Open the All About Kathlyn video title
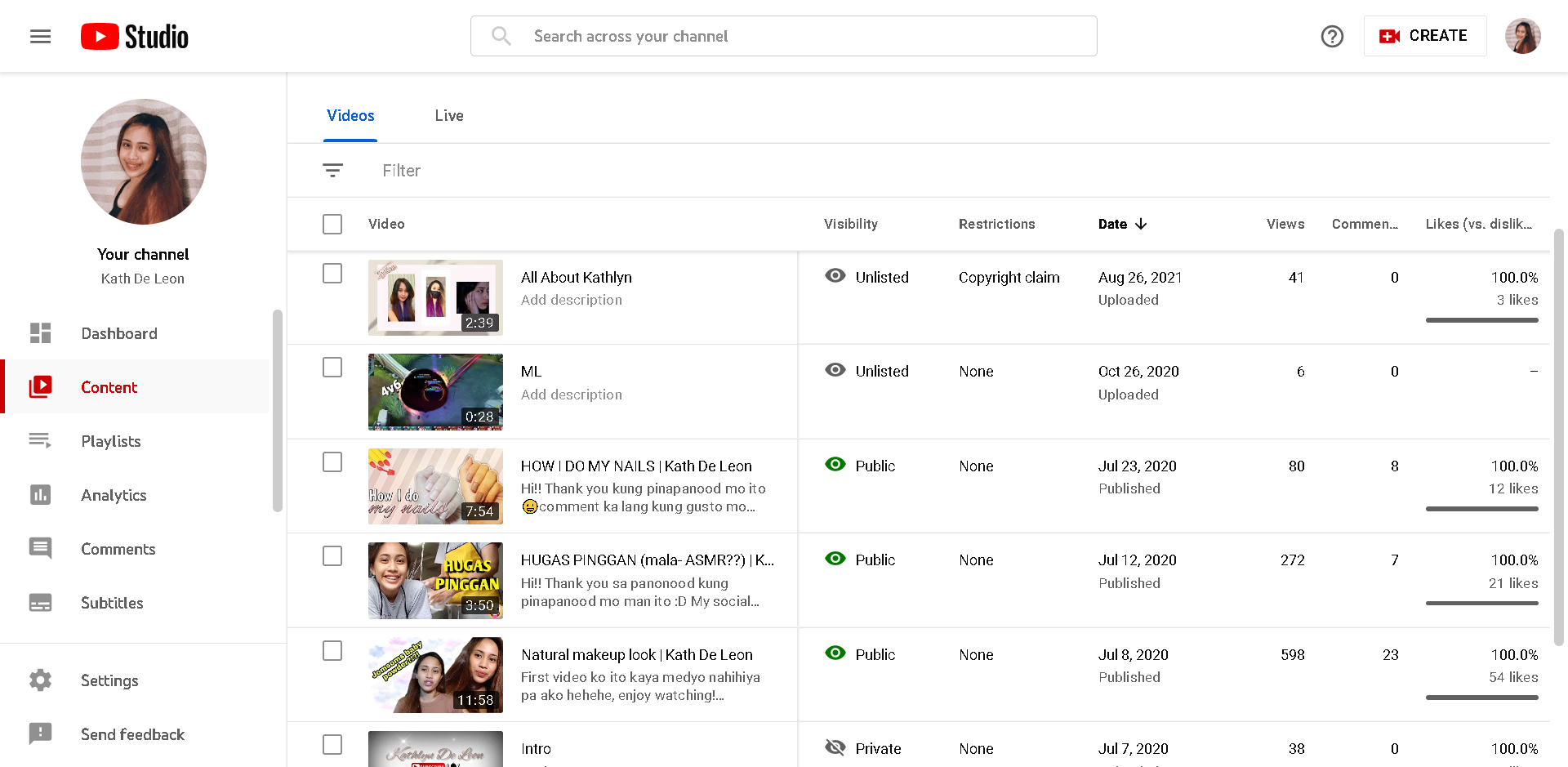The height and width of the screenshot is (767, 1568). (x=577, y=278)
